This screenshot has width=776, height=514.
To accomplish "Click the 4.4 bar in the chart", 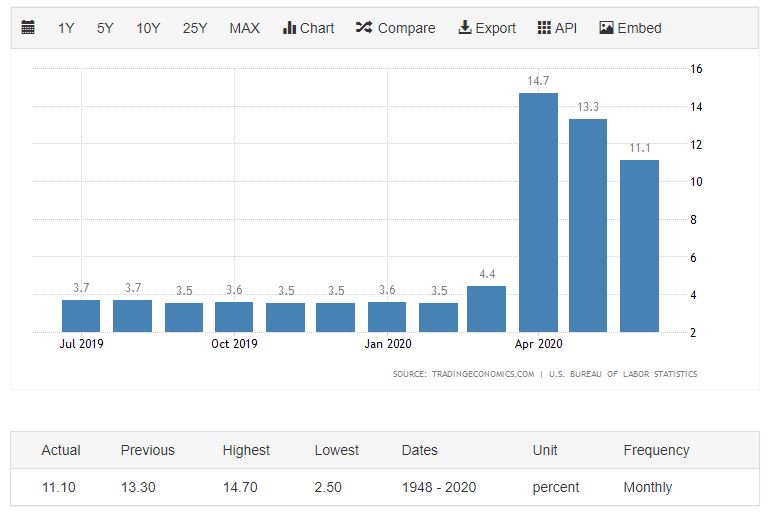I will [x=486, y=309].
